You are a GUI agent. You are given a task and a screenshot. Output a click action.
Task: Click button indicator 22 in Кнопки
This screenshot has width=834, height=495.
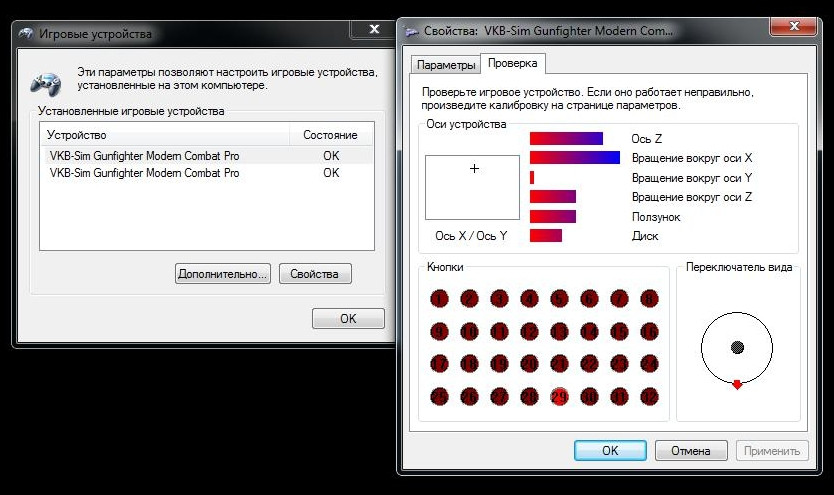click(589, 364)
